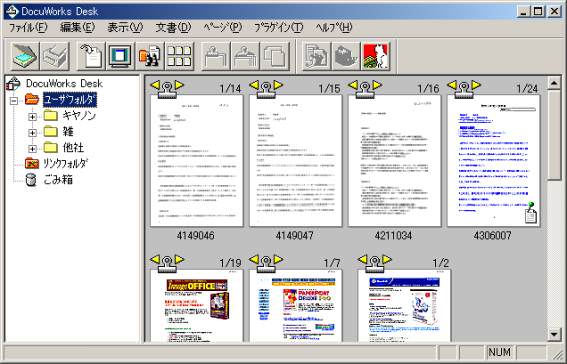Go to previous page of document 4149047
The width and height of the screenshot is (567, 364).
[254, 85]
